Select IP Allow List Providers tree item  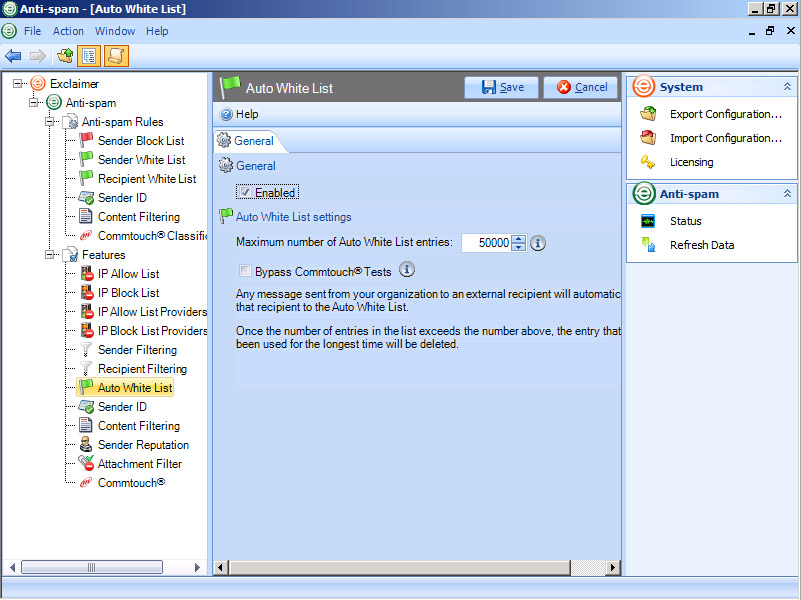pos(152,311)
